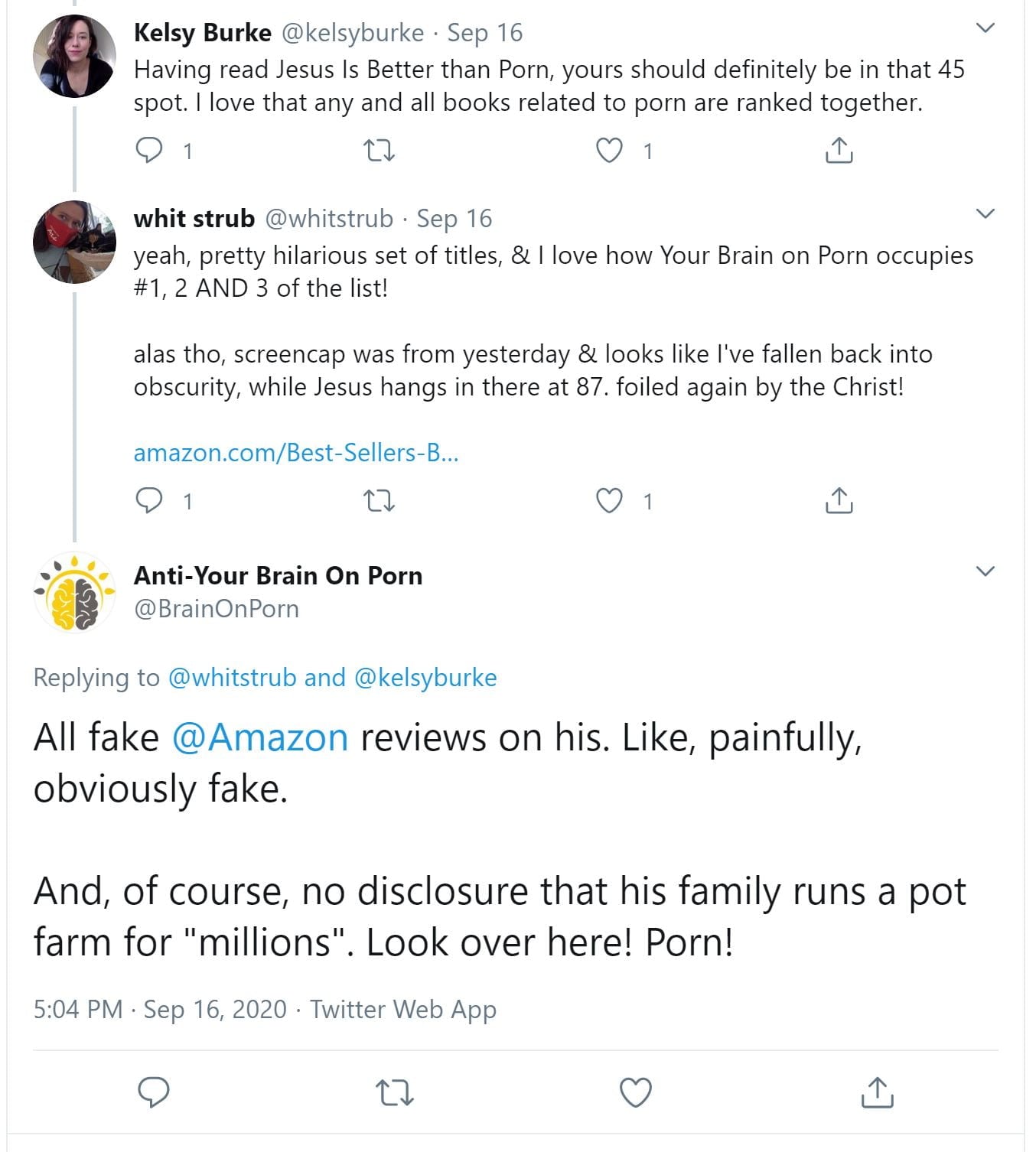View Kelsy Burke's profile picture
This screenshot has height=1152, width=1036.
click(x=74, y=56)
